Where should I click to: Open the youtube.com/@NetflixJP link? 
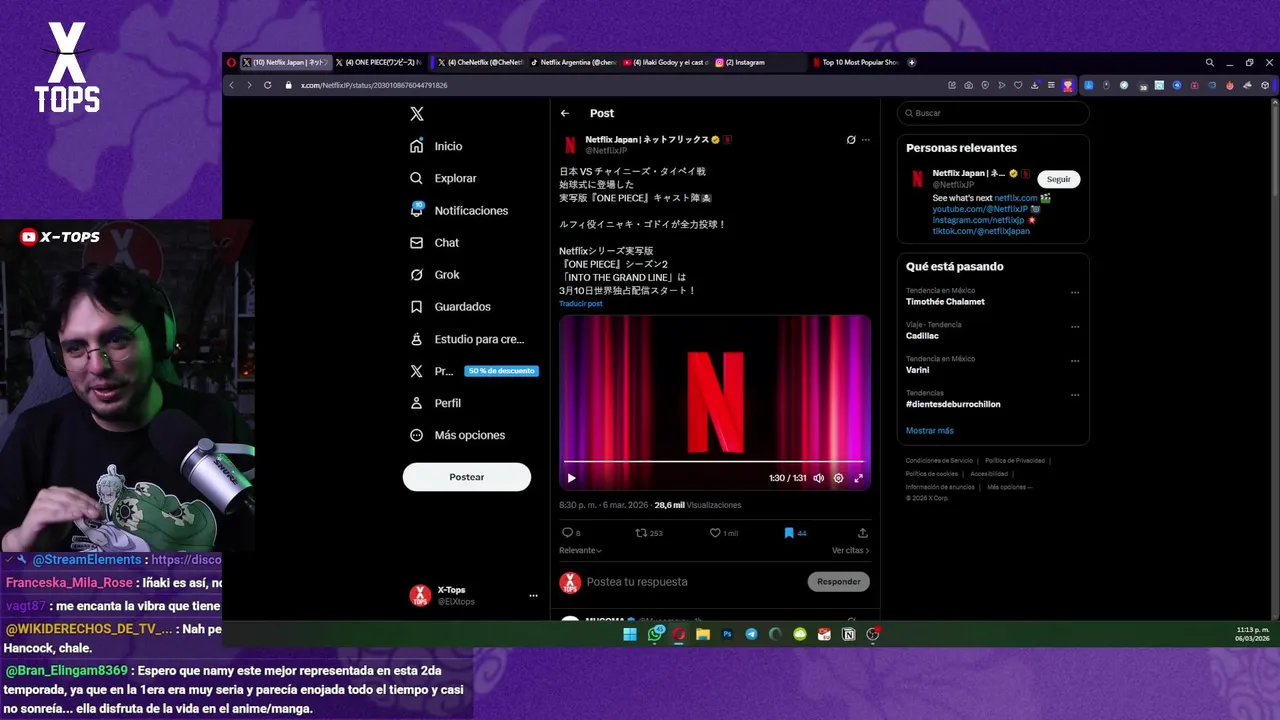coord(980,209)
